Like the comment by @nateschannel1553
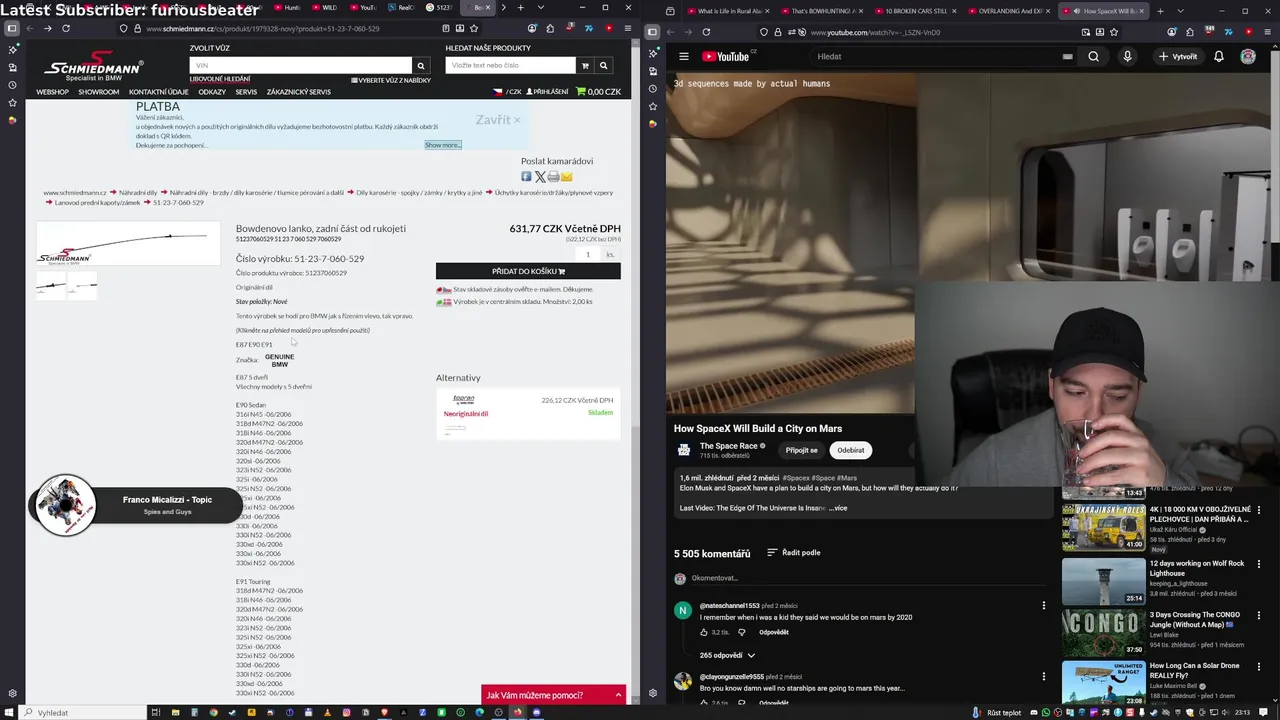Screen dimensions: 1280x720 pos(705,633)
